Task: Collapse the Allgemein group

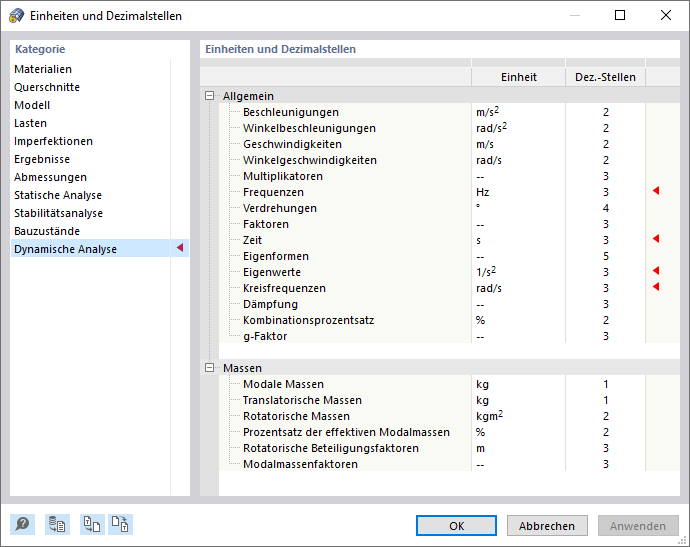Action: [x=209, y=96]
